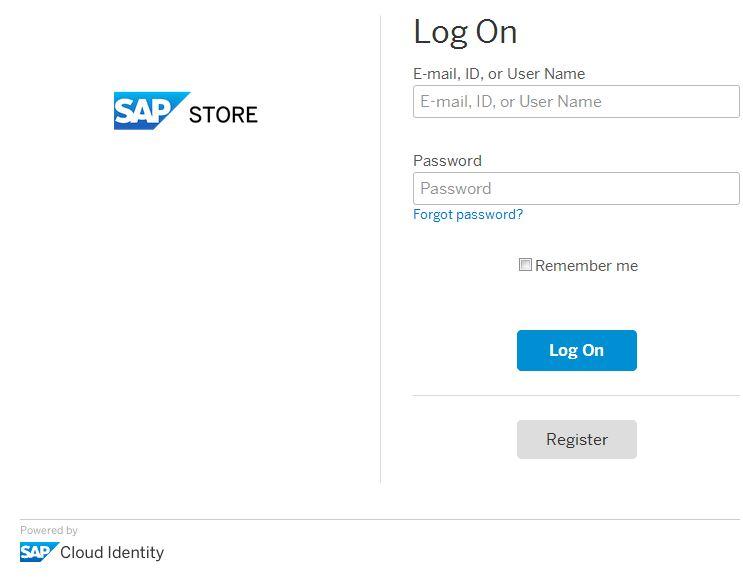
Task: Click the 'E-mail, ID, or User Name' label
Action: 499,74
